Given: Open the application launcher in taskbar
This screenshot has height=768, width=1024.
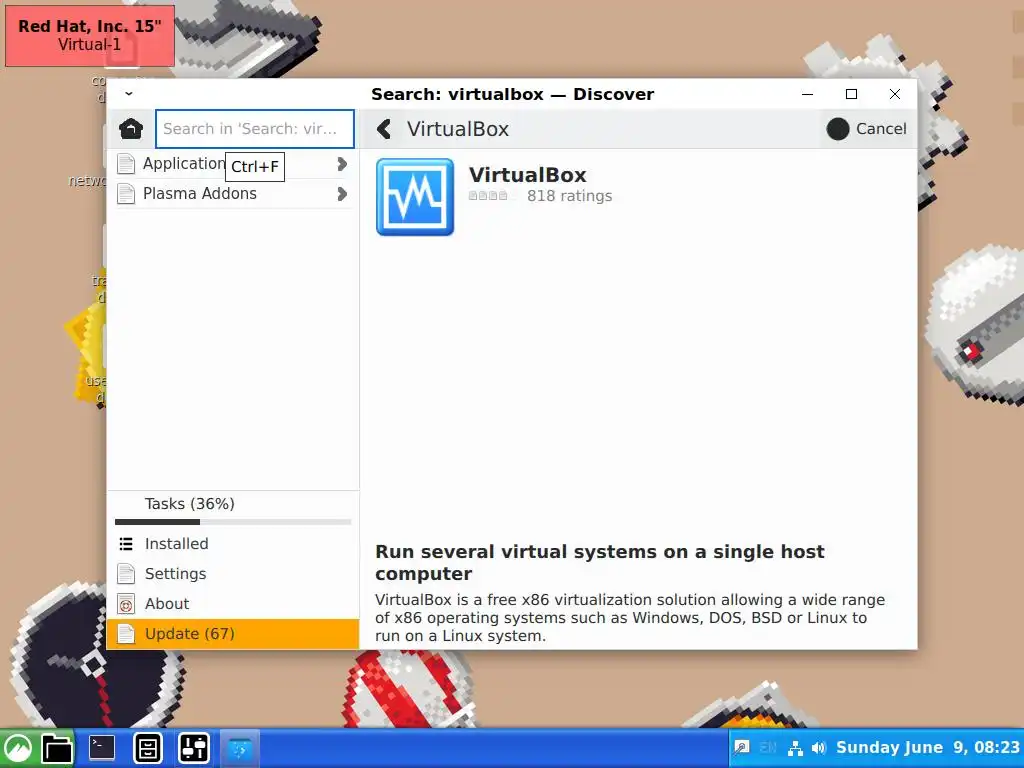Looking at the screenshot, I should tap(18, 748).
